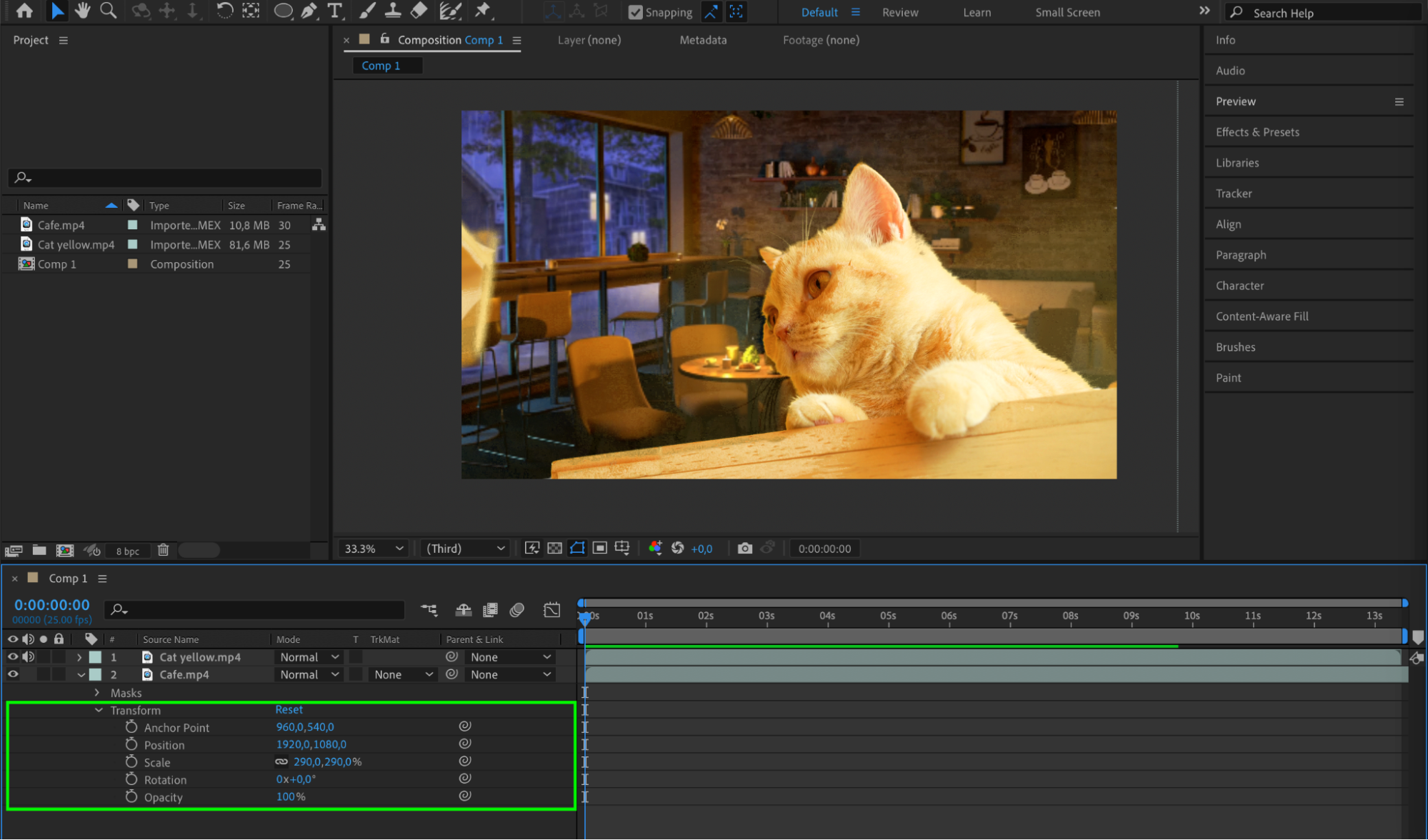Click the Take Snapshot camera icon
Viewport: 1428px width, 840px height.
point(744,549)
